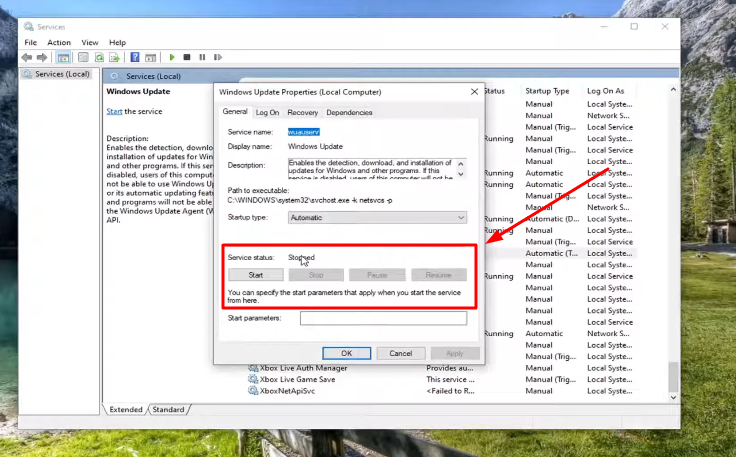Click the Restart Service toolbar icon
Image resolution: width=736 pixels, height=457 pixels.
point(217,57)
